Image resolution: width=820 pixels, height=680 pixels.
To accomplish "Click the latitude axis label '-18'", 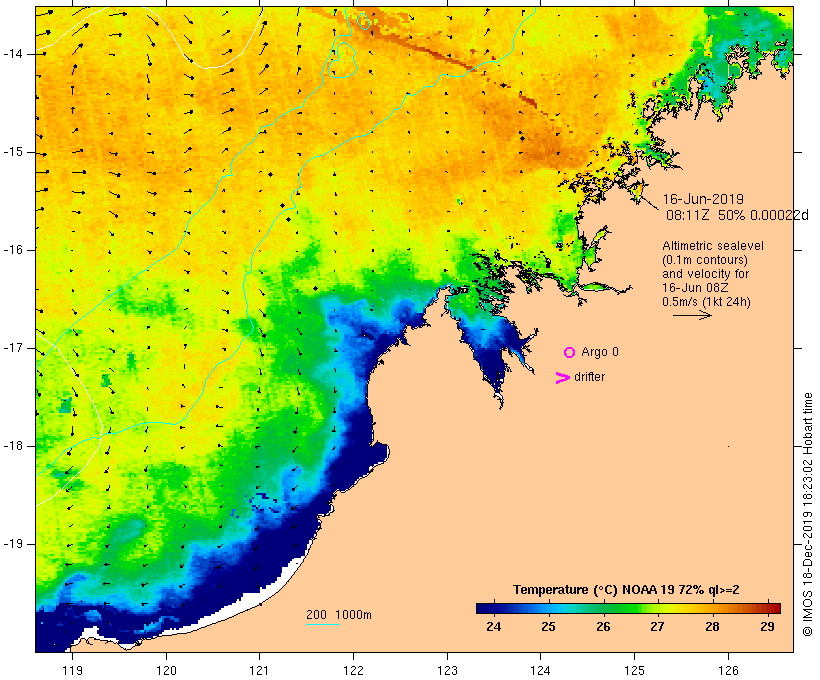I will click(13, 446).
